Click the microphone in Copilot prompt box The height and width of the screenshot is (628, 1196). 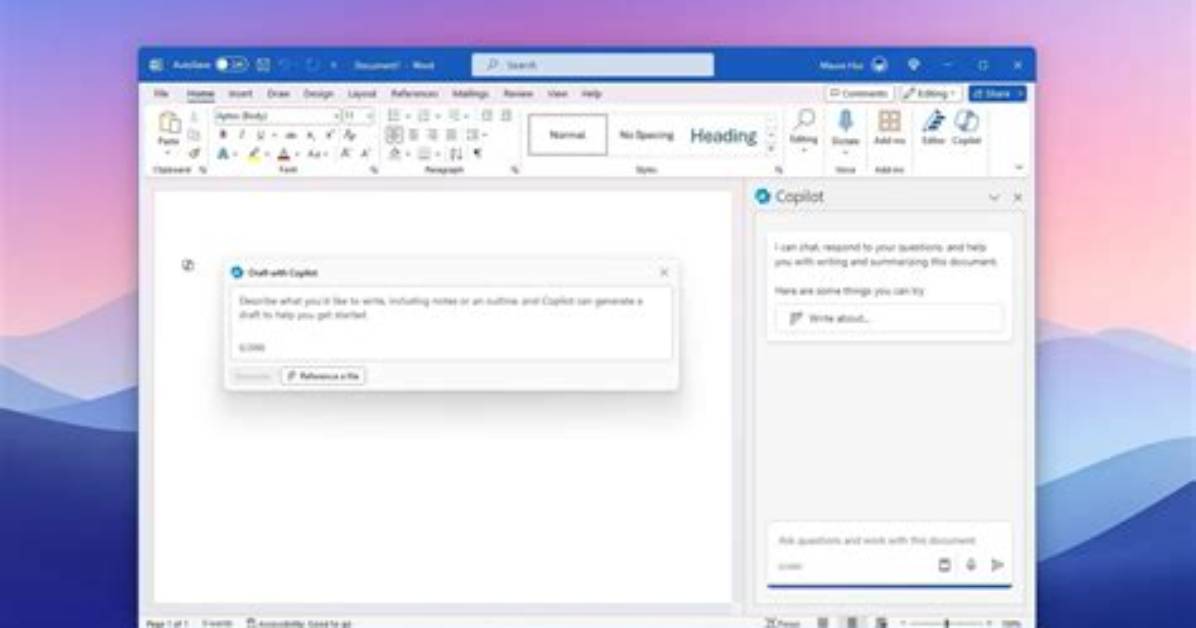coord(971,565)
